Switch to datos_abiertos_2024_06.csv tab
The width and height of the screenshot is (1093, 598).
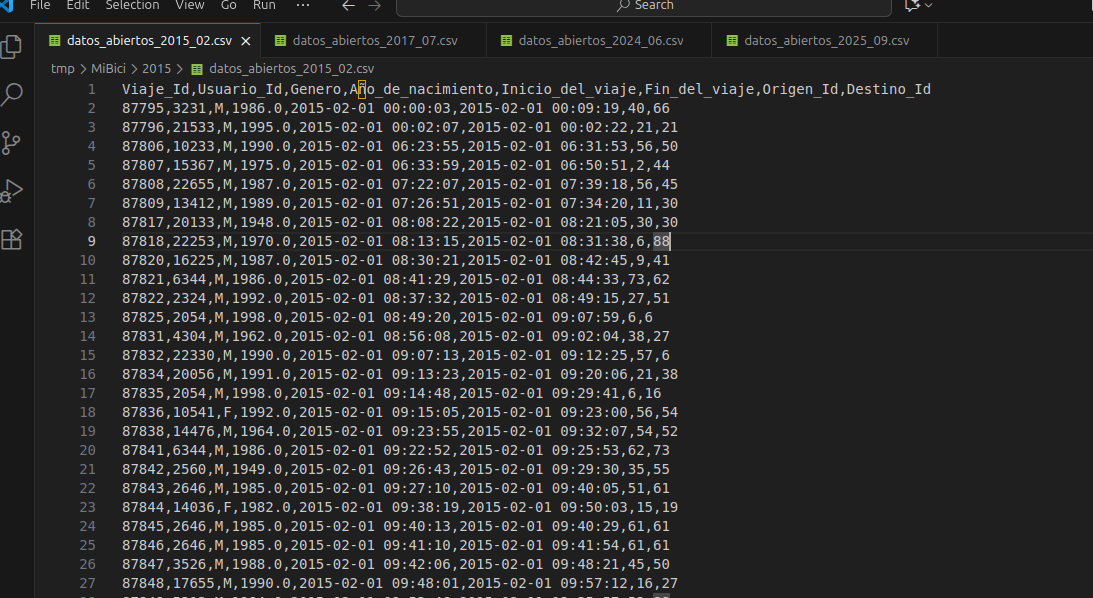pyautogui.click(x=600, y=41)
